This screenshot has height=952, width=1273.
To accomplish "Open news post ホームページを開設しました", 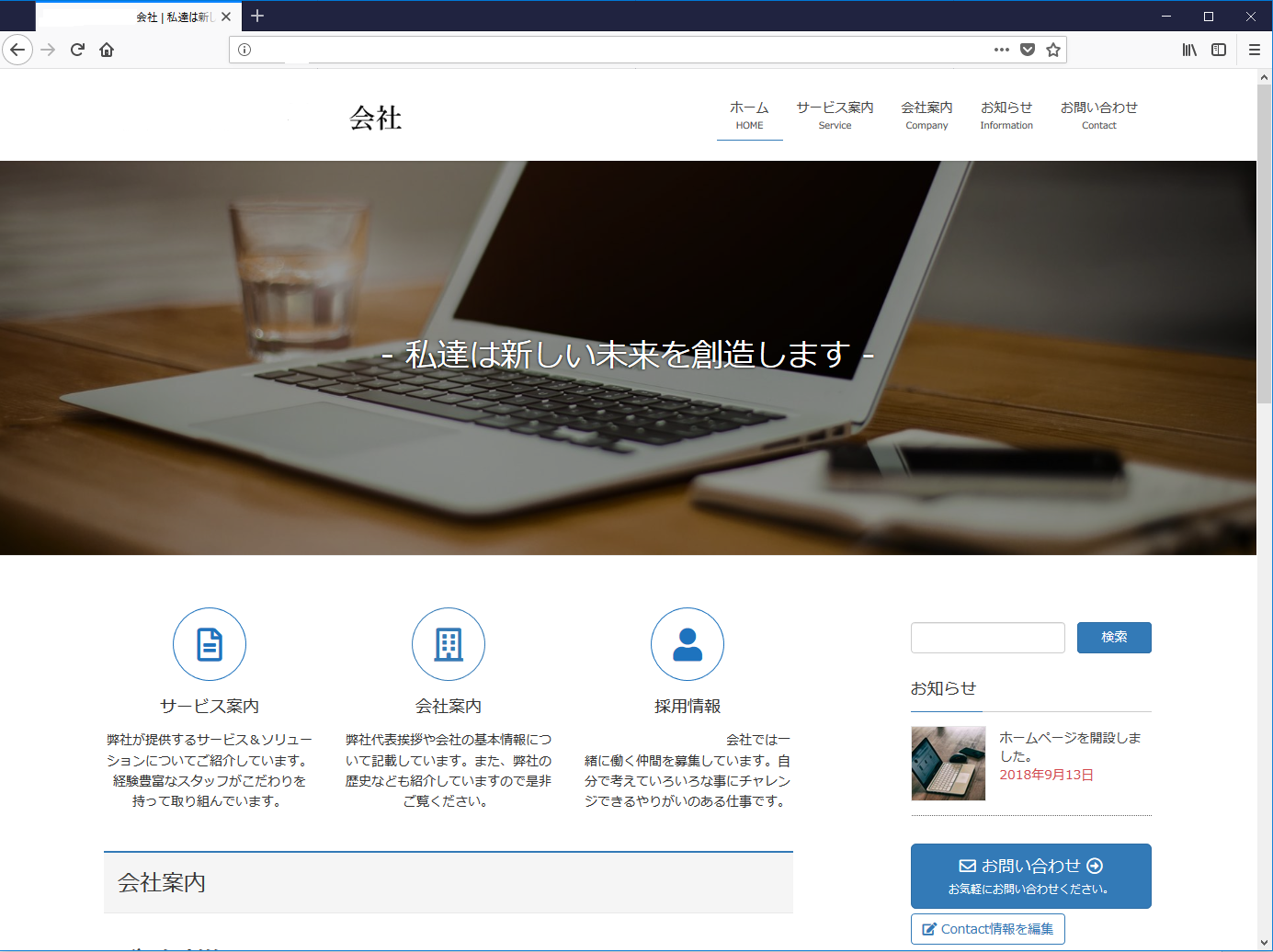I will (1070, 747).
